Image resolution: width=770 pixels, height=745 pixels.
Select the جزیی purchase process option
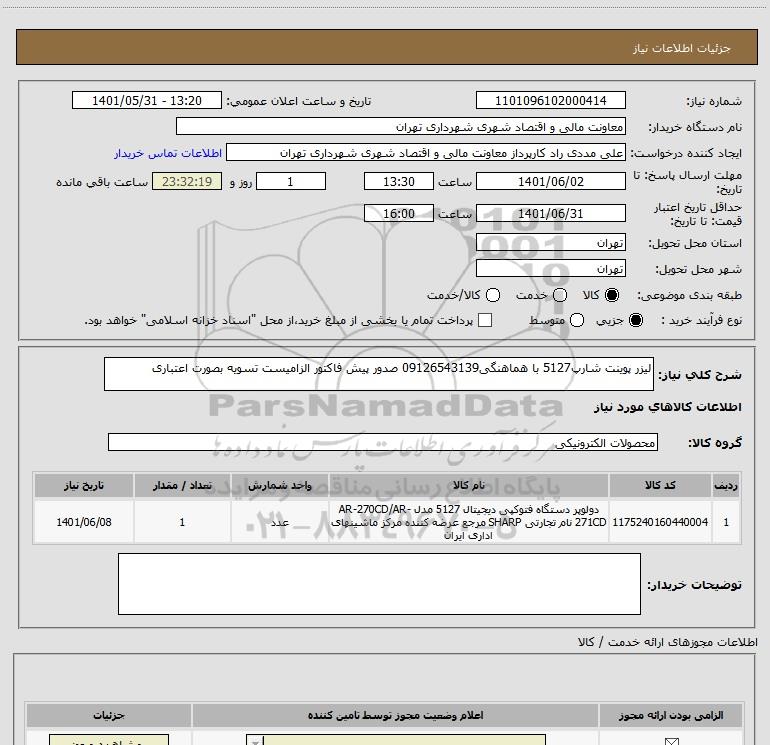pos(635,320)
